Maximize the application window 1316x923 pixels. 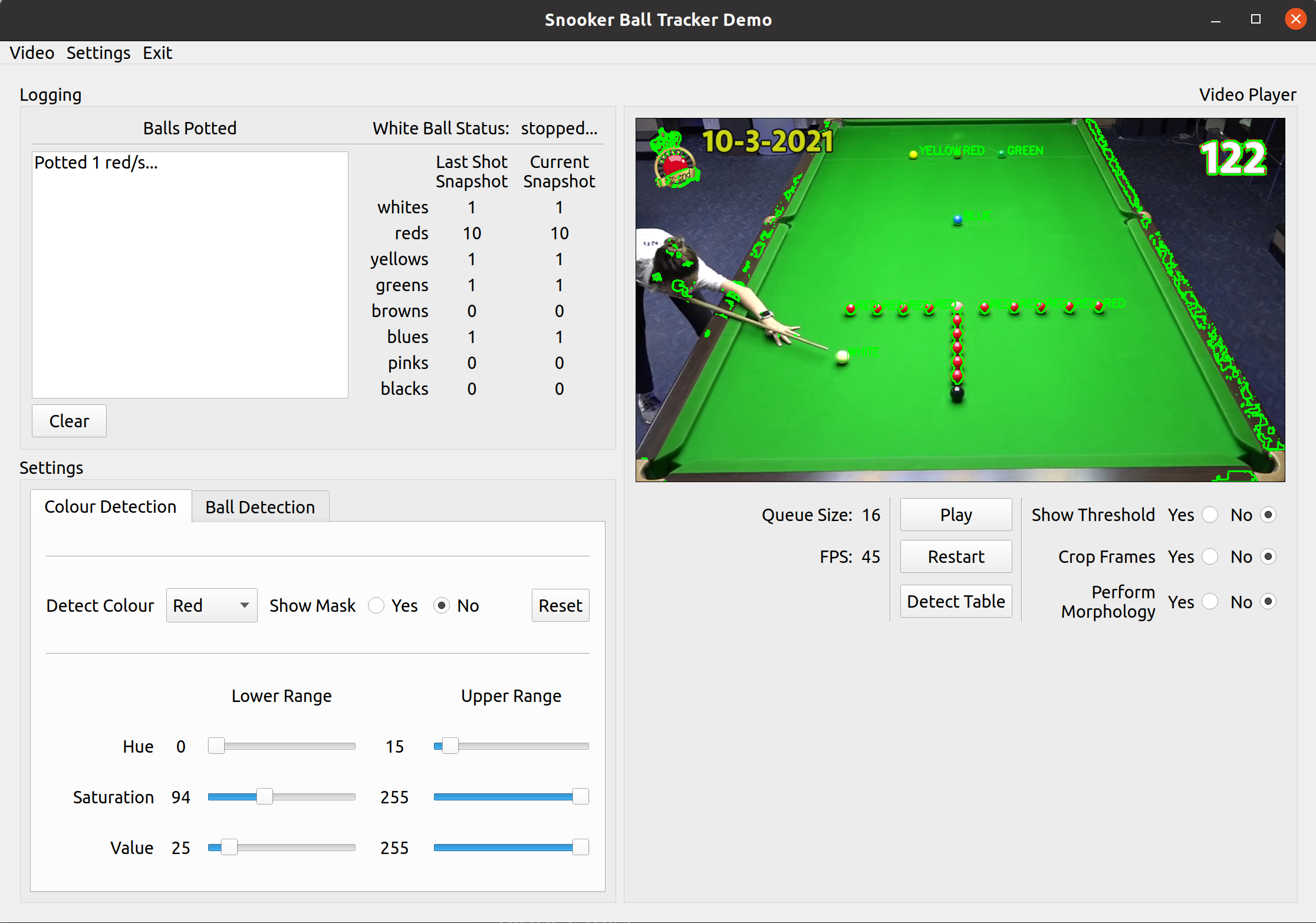click(x=1256, y=19)
